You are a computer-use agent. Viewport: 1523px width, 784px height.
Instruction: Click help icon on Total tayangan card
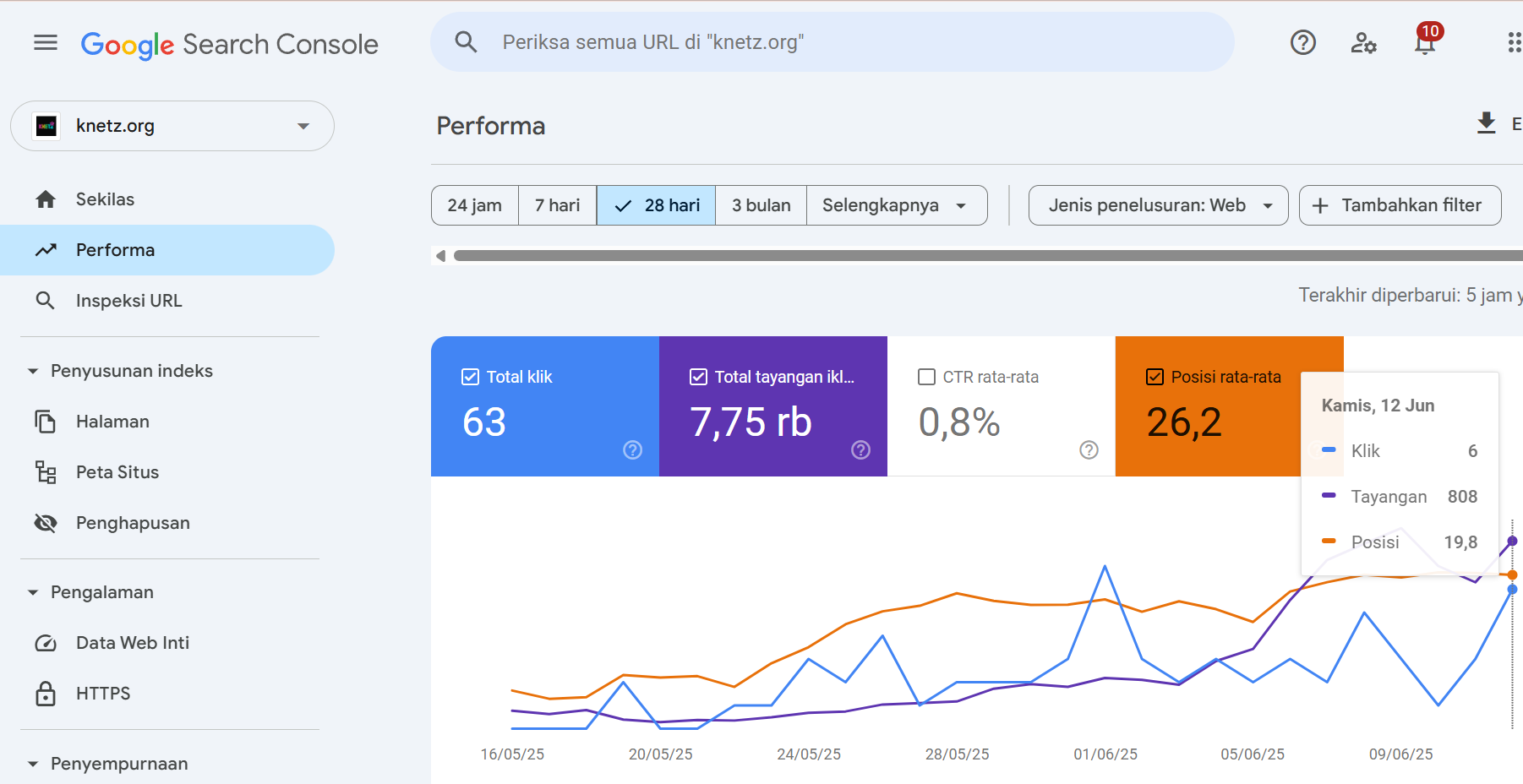(861, 450)
